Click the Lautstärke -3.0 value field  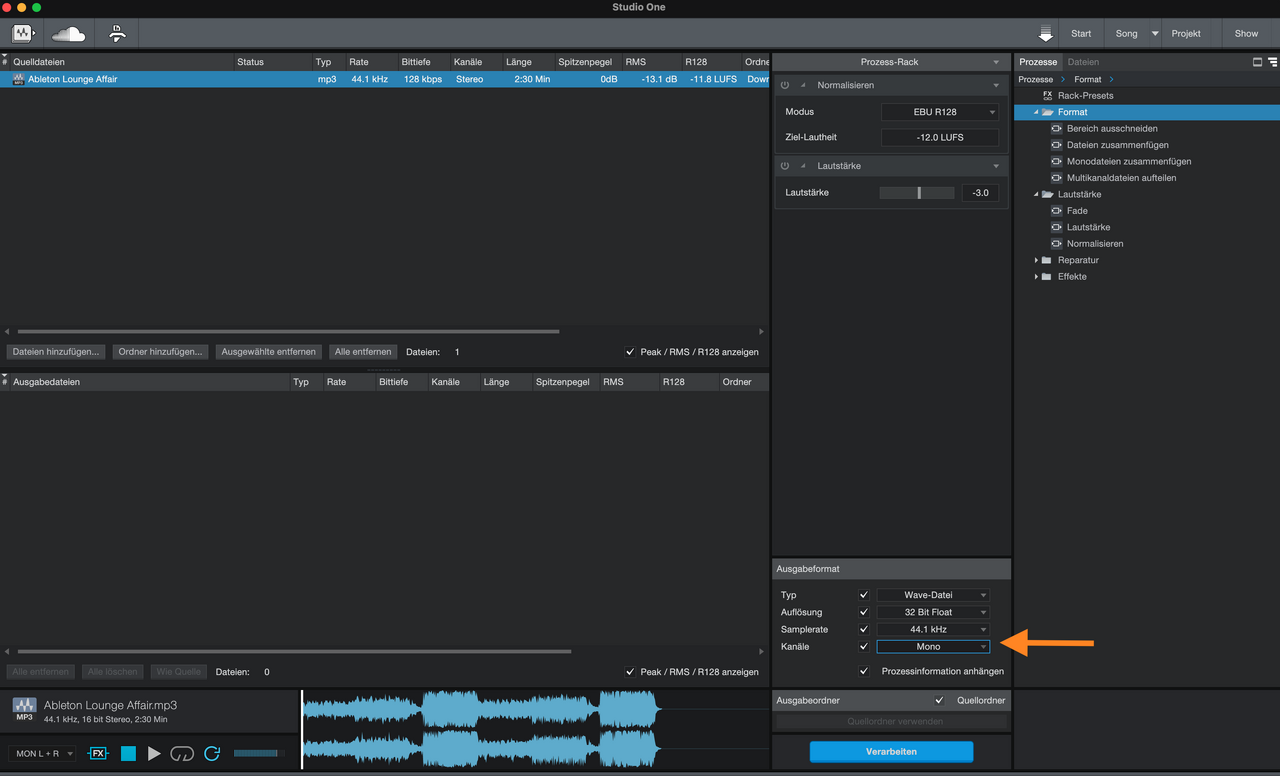point(980,193)
